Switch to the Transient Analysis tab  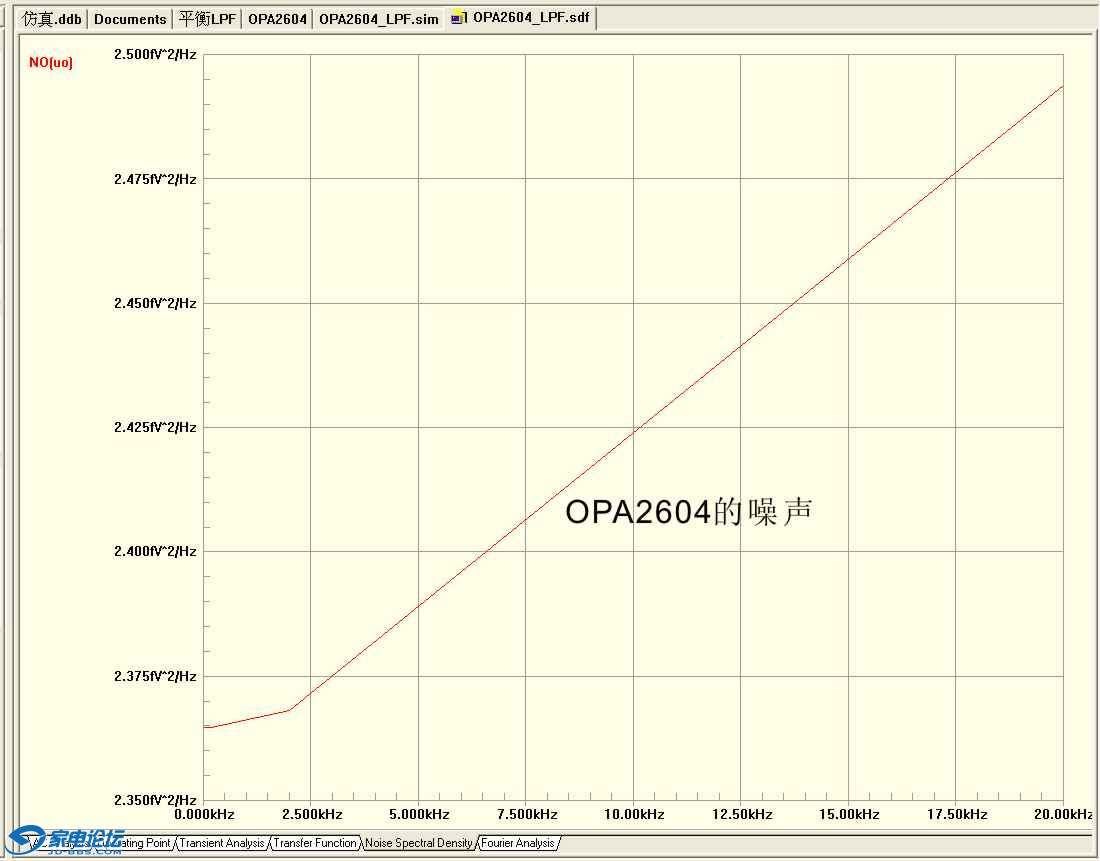[220, 843]
